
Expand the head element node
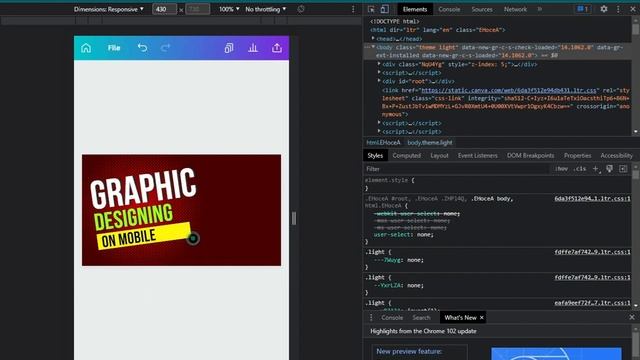[373, 38]
